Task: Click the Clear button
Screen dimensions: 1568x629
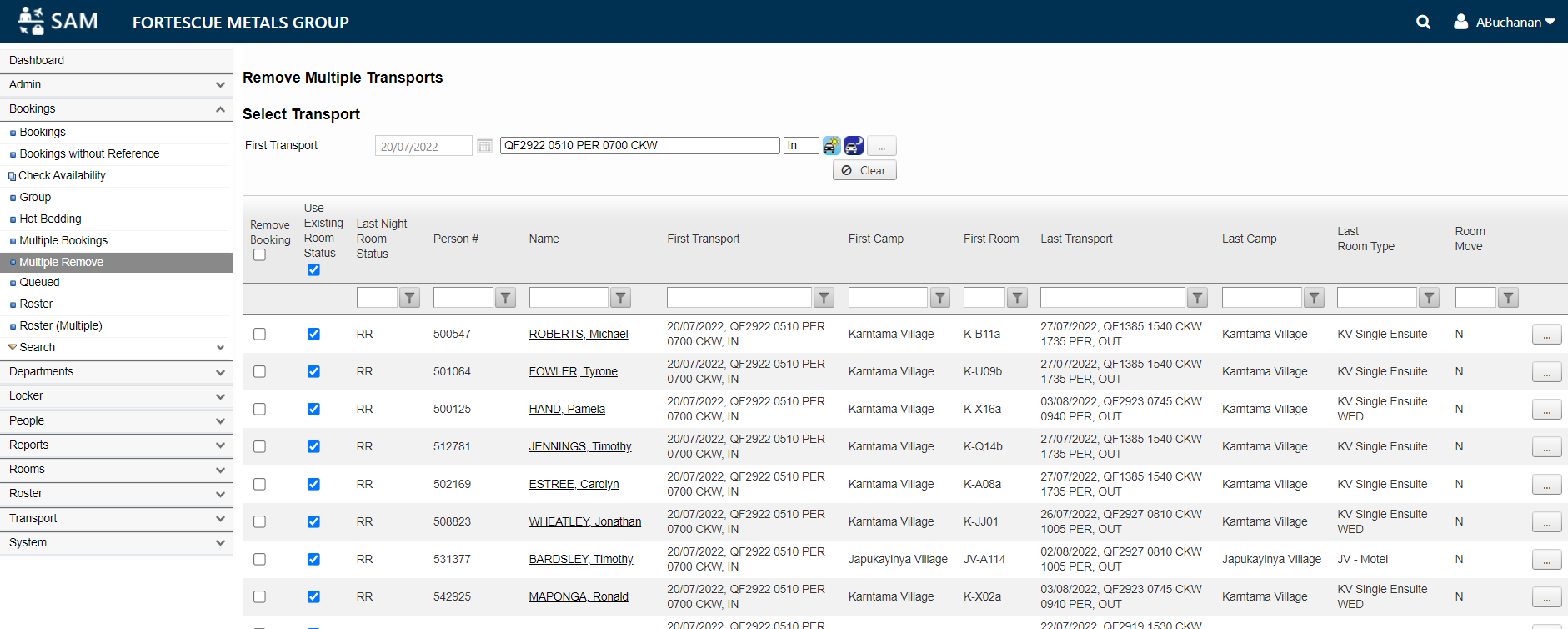Action: point(864,170)
